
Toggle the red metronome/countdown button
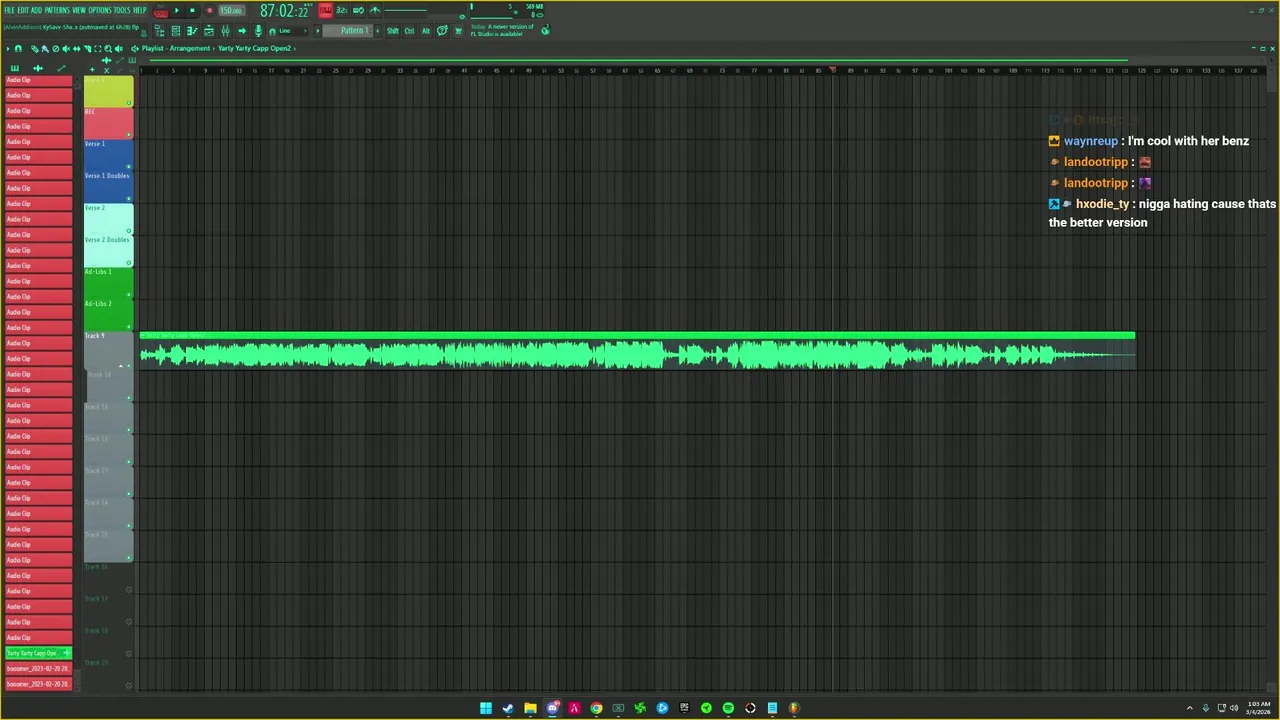pos(326,10)
